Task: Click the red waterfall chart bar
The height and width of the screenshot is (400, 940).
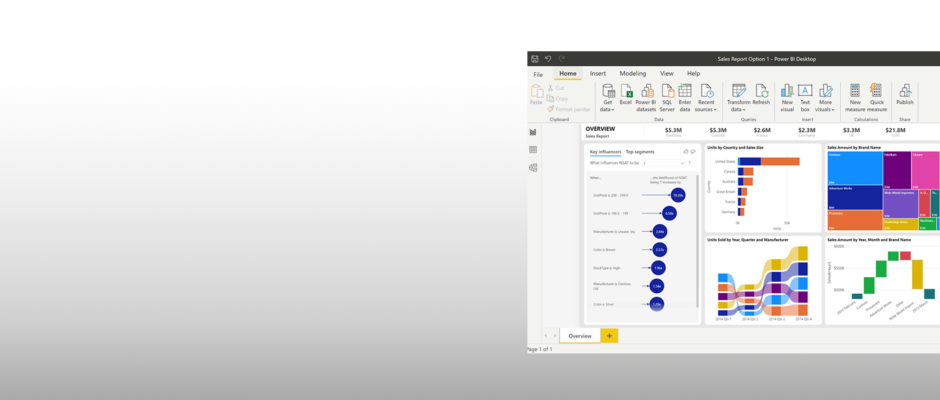Action: [905, 255]
